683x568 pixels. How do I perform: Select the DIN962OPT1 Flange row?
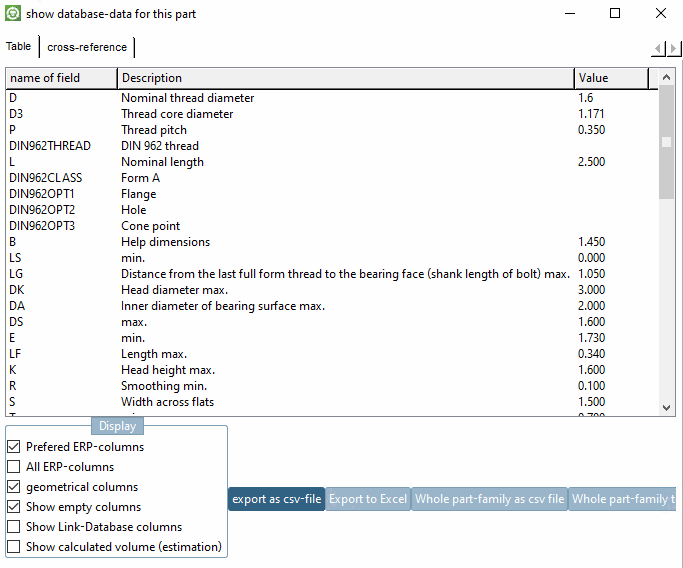pyautogui.click(x=332, y=194)
